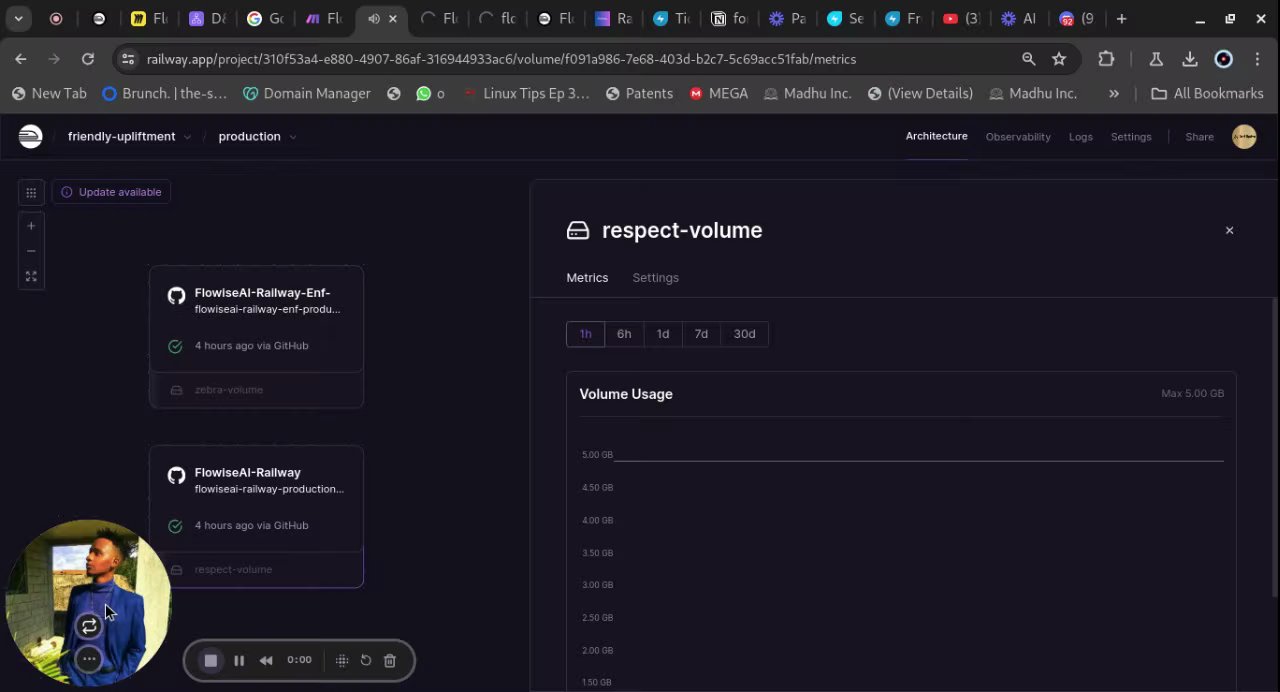Open the (View Details) bookmark
Image resolution: width=1280 pixels, height=692 pixels.
click(920, 93)
